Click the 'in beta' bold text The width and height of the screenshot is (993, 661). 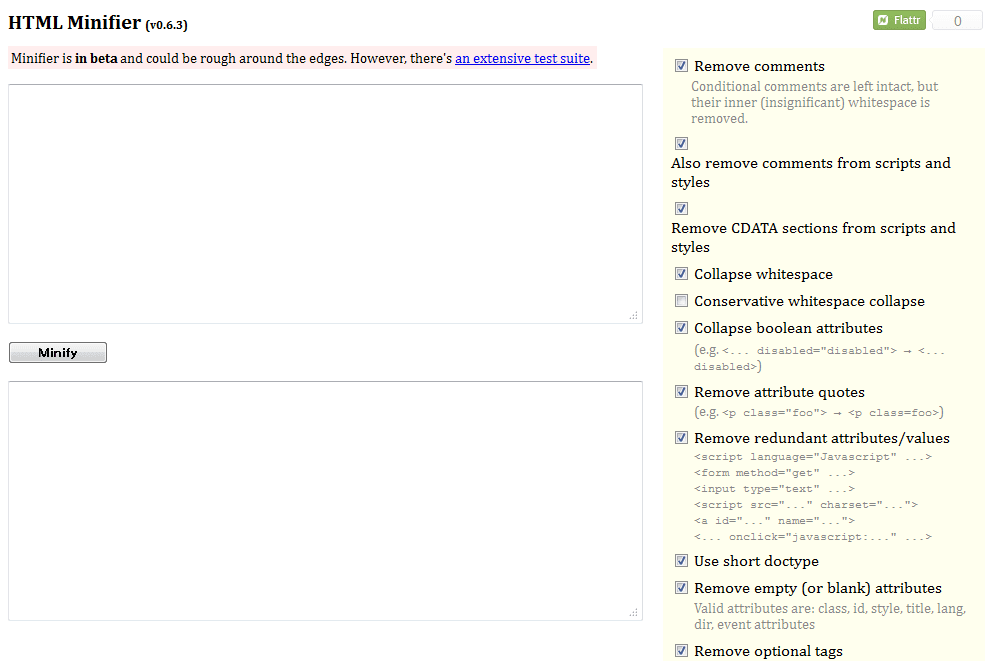click(x=96, y=58)
